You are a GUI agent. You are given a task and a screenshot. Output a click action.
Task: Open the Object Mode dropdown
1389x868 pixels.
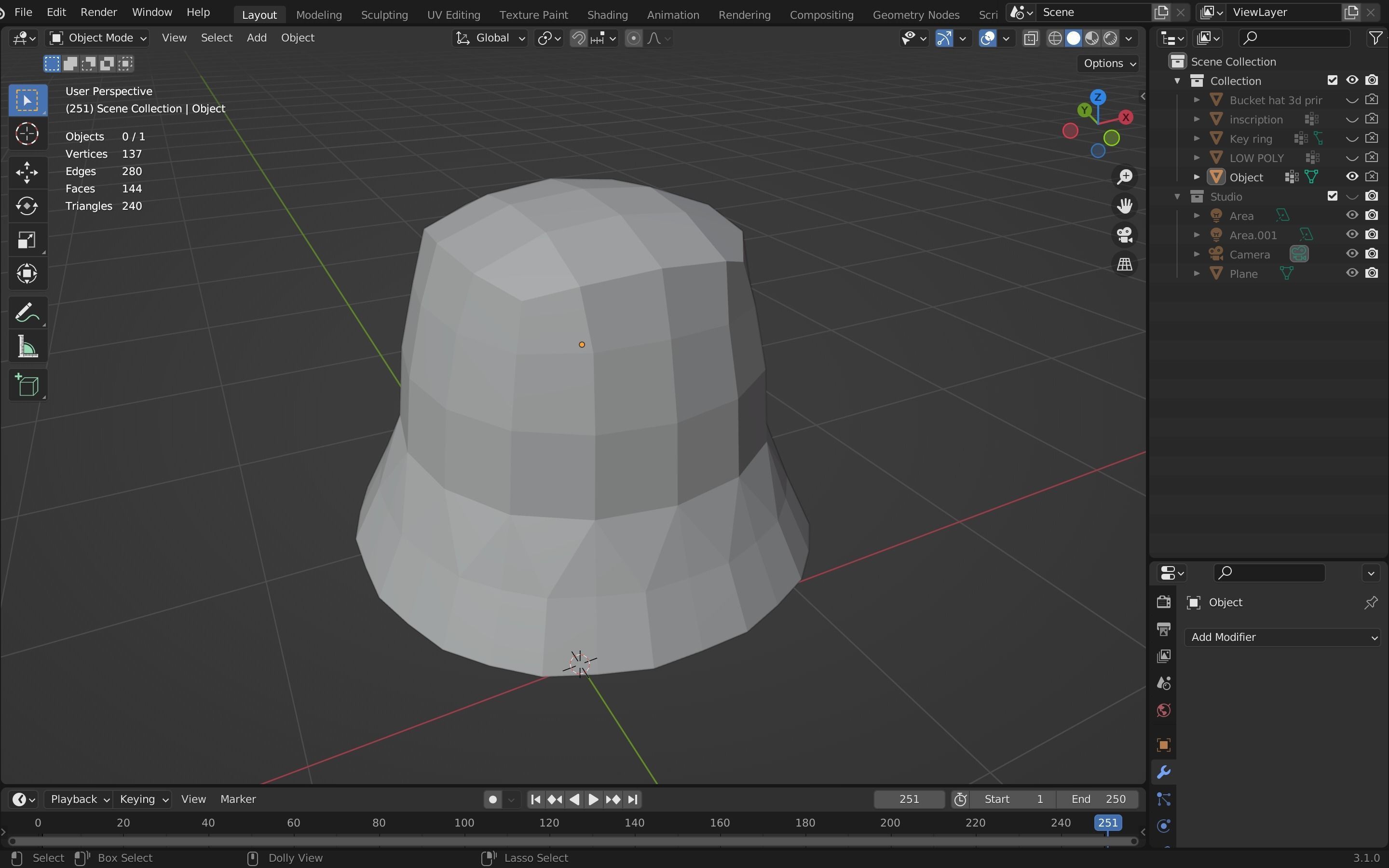pos(98,39)
